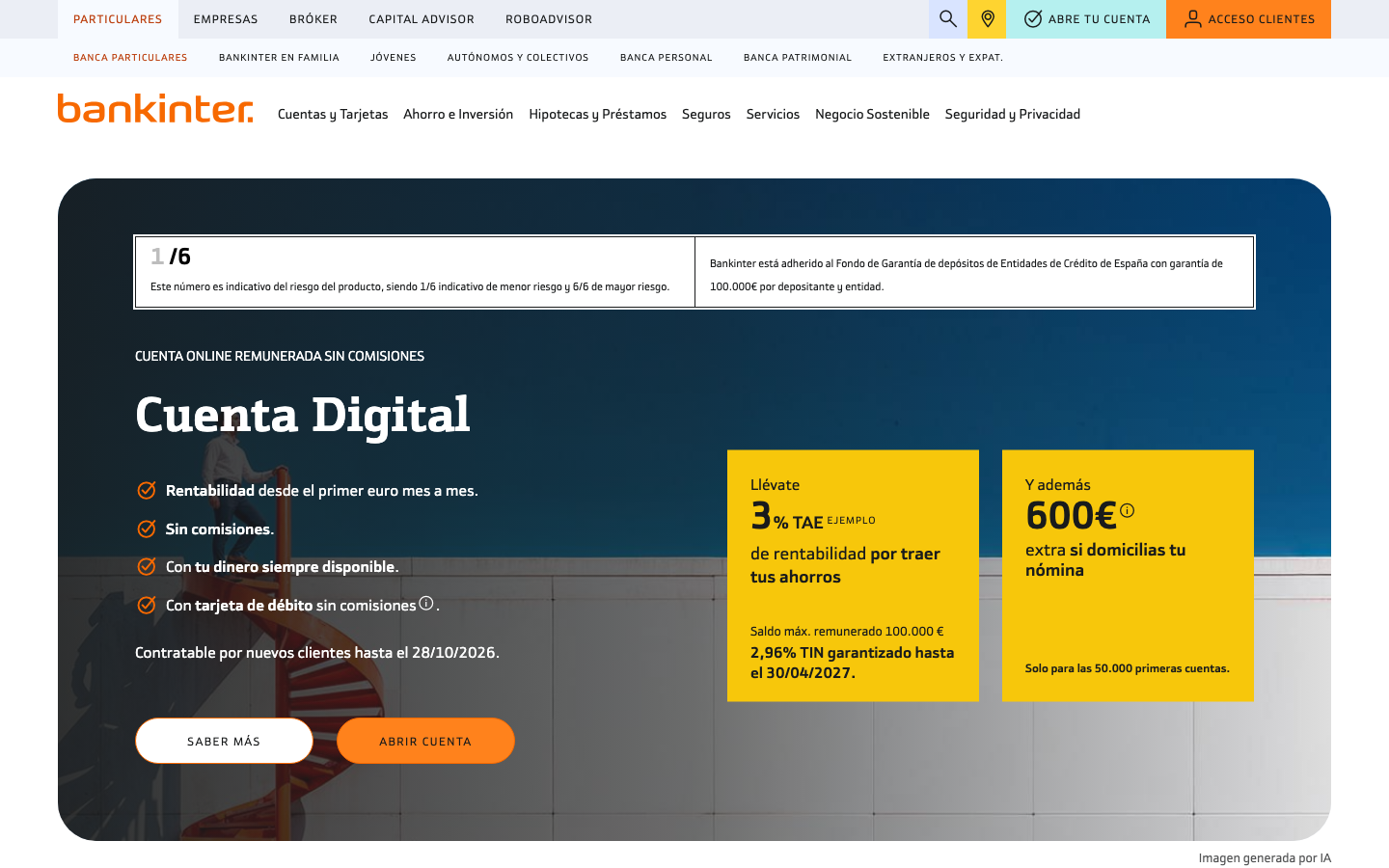
Task: Click 'Imagen generada por IA' caption
Action: point(1265,858)
